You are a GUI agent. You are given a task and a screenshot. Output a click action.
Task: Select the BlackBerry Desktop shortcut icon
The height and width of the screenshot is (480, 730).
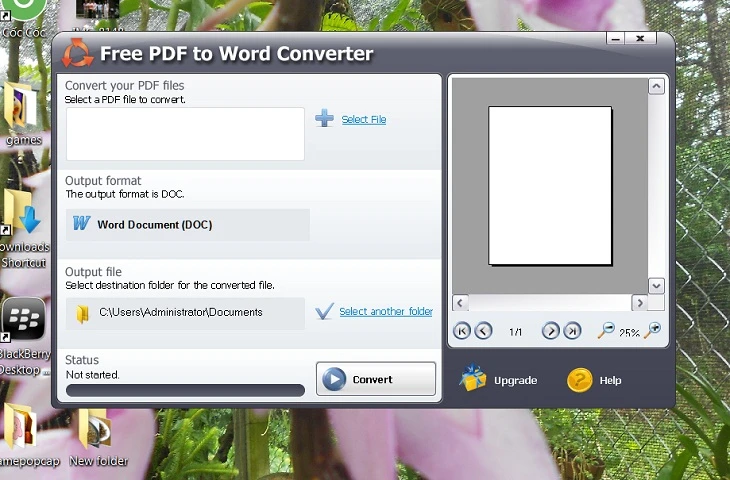(24, 337)
